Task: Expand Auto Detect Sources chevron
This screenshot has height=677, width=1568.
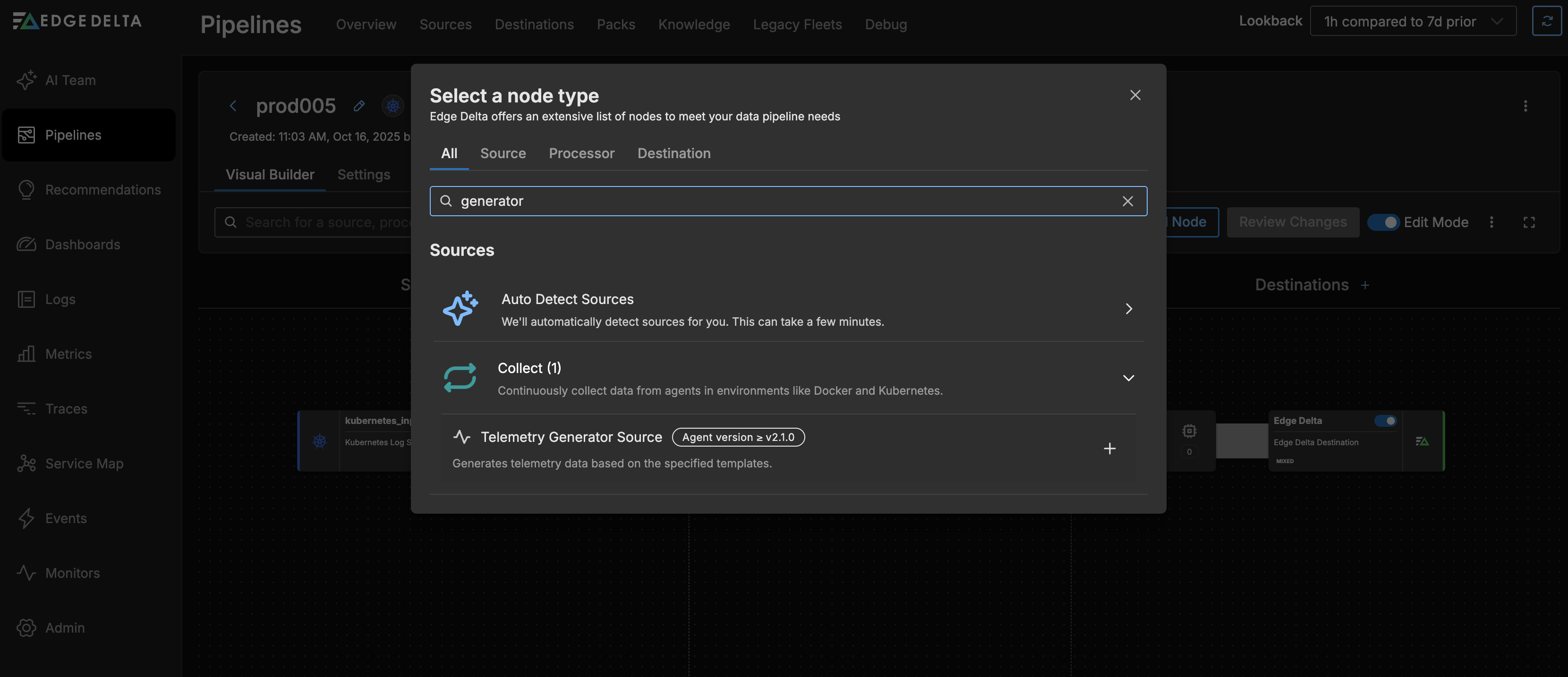Action: coord(1128,309)
